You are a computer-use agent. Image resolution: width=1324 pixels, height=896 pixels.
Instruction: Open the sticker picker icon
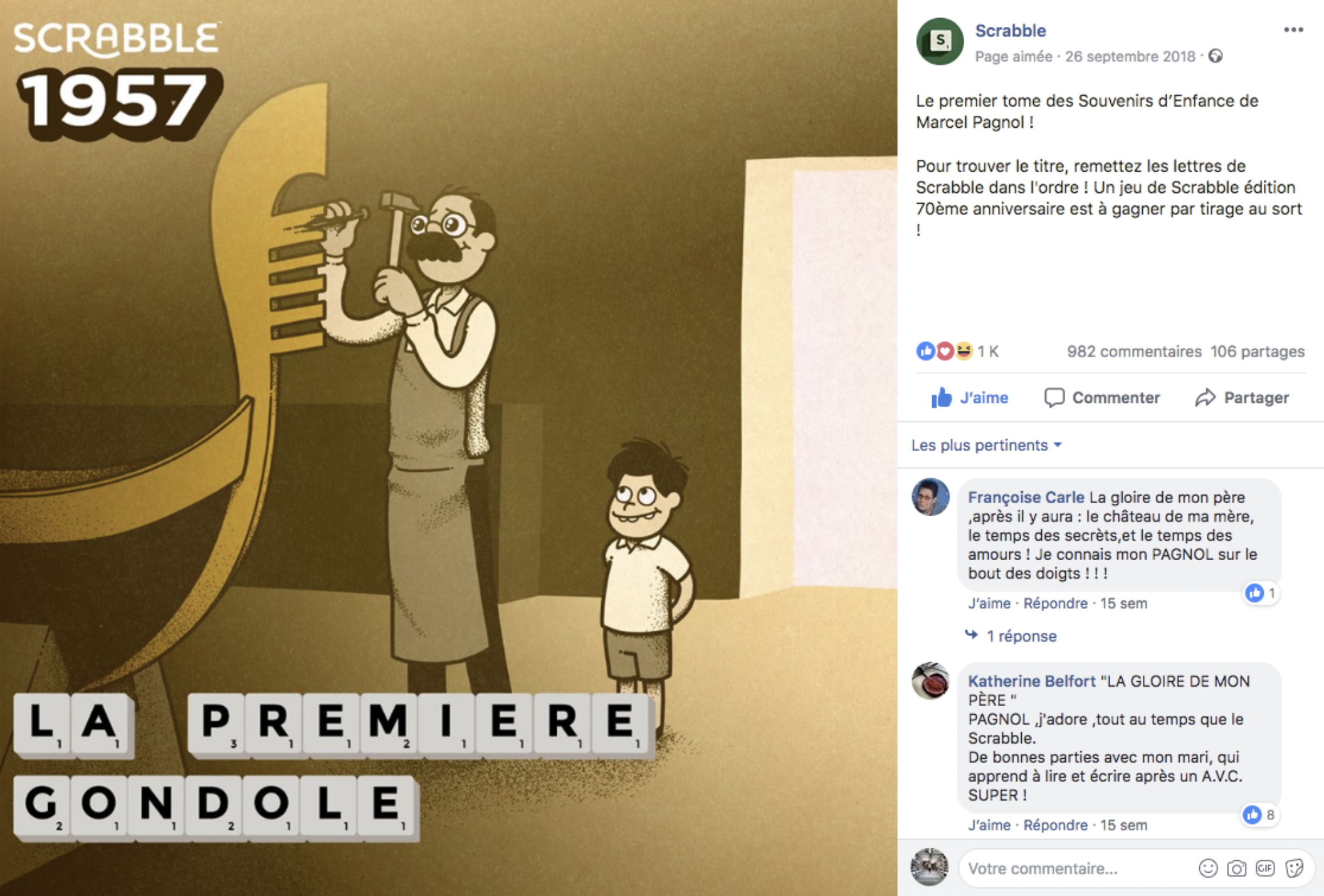click(1294, 868)
